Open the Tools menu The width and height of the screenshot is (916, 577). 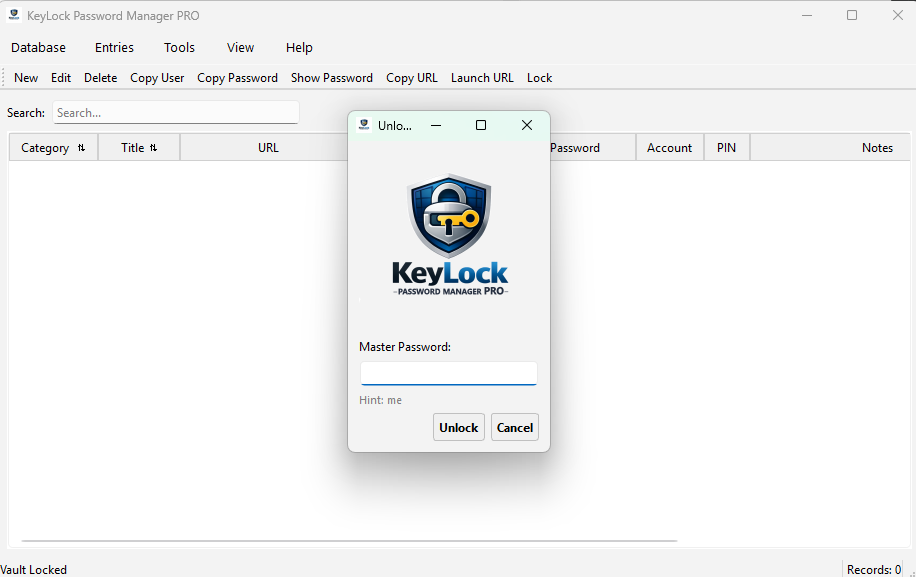click(x=179, y=47)
